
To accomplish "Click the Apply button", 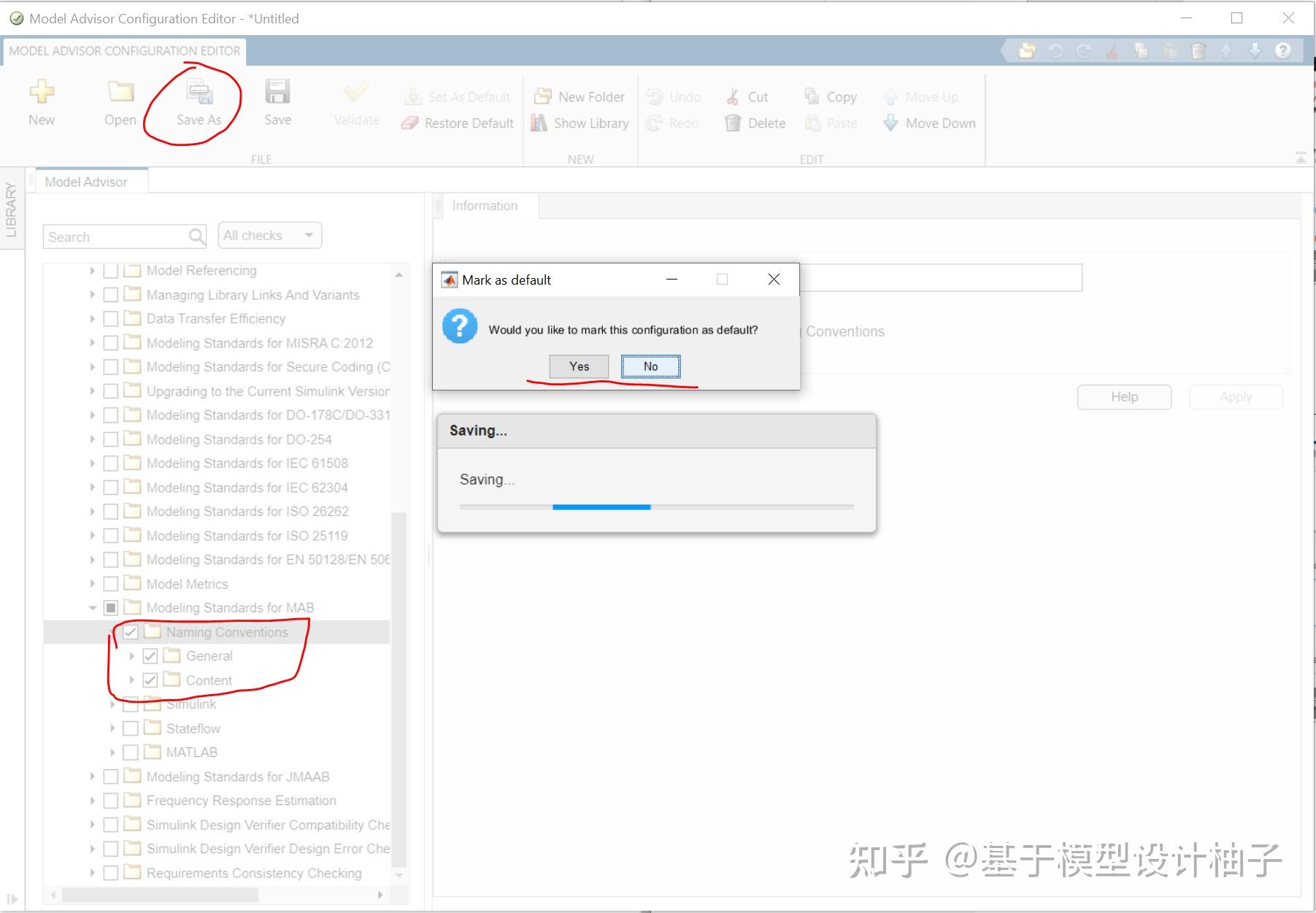I will tap(1236, 397).
